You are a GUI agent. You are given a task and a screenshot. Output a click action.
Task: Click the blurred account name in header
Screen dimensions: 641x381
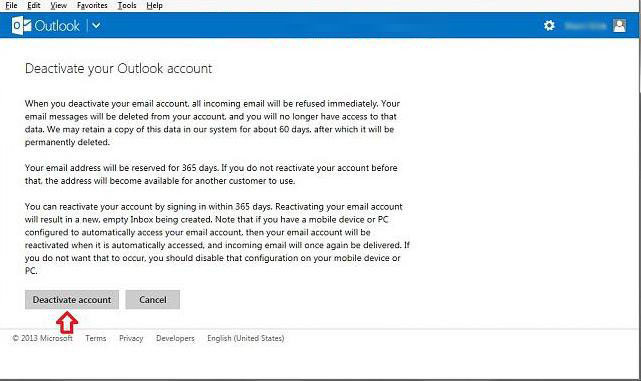[585, 26]
